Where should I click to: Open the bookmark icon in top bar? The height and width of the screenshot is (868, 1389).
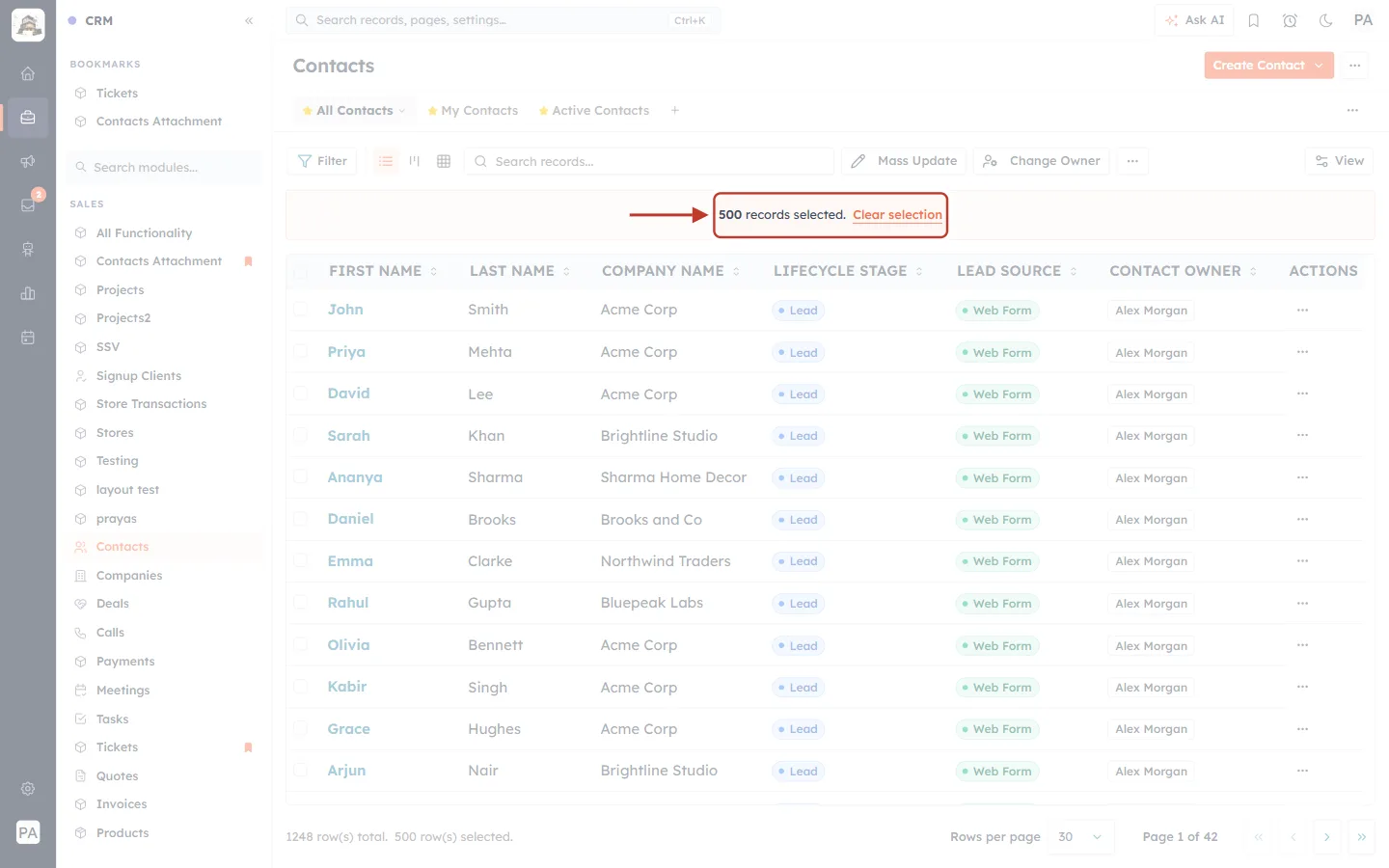pos(1254,20)
